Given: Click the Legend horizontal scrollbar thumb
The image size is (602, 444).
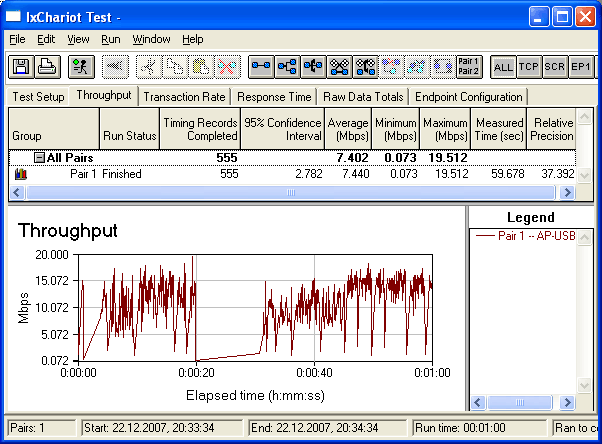Looking at the screenshot, I should 519,403.
